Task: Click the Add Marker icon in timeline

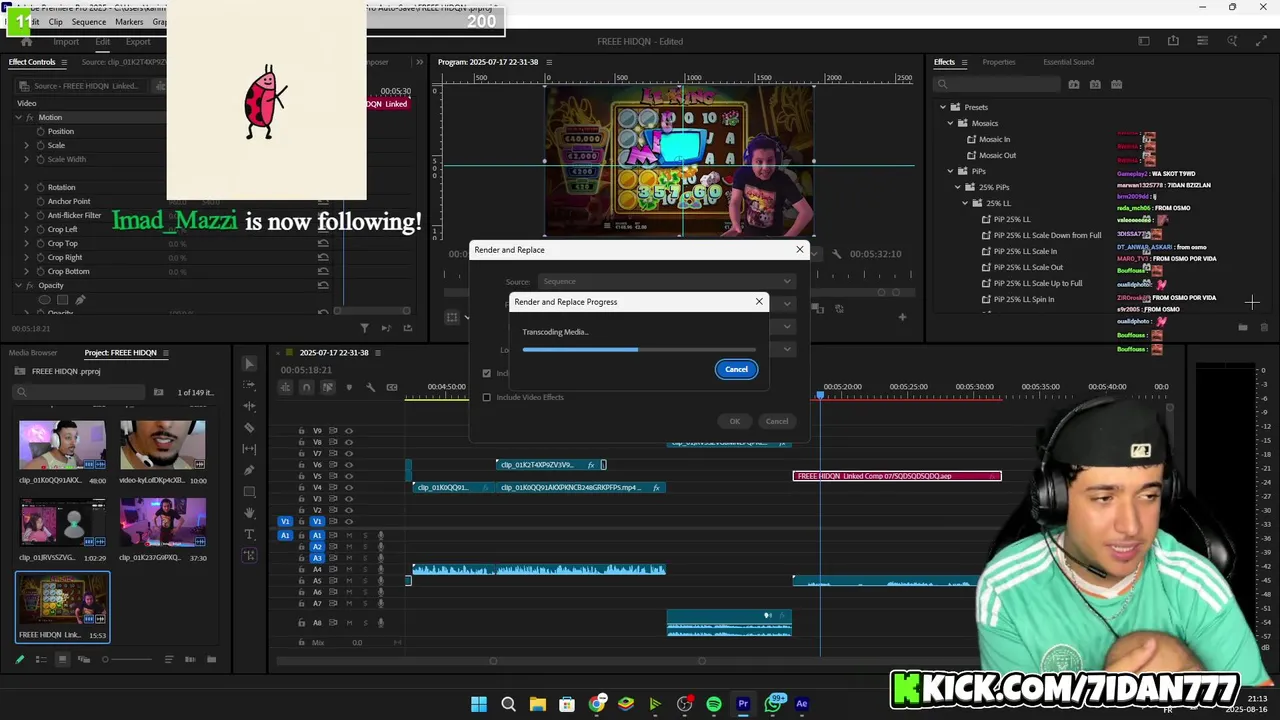Action: pos(349,387)
